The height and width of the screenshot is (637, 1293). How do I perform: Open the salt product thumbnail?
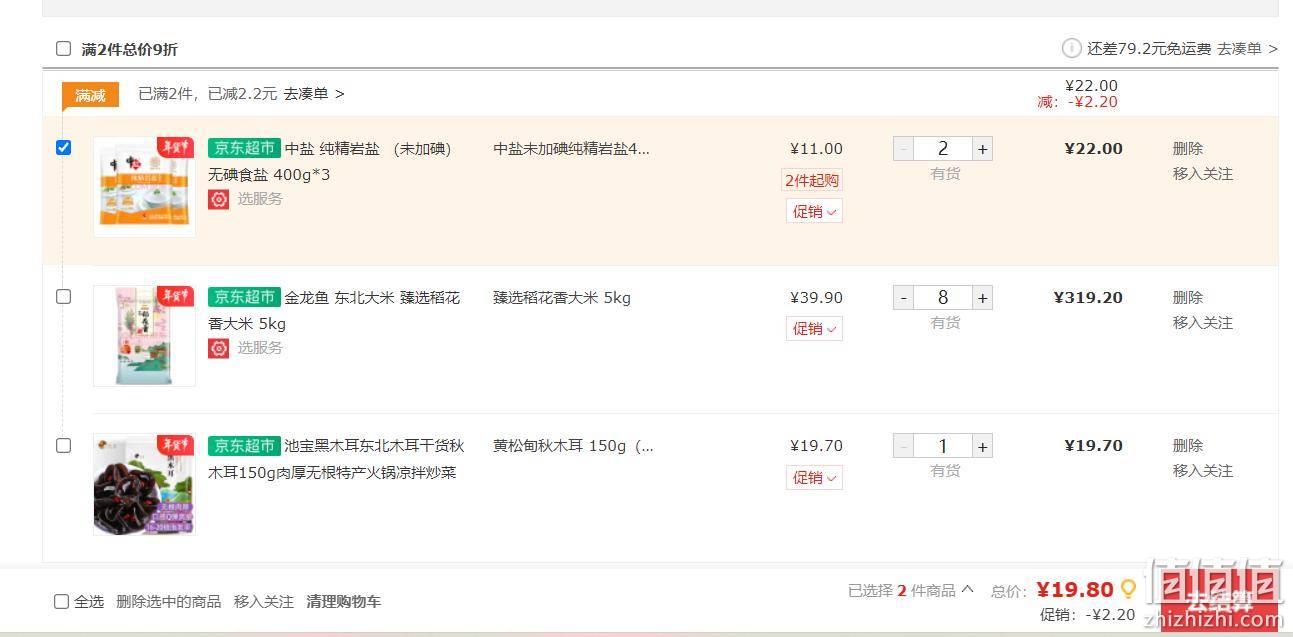pyautogui.click(x=144, y=187)
